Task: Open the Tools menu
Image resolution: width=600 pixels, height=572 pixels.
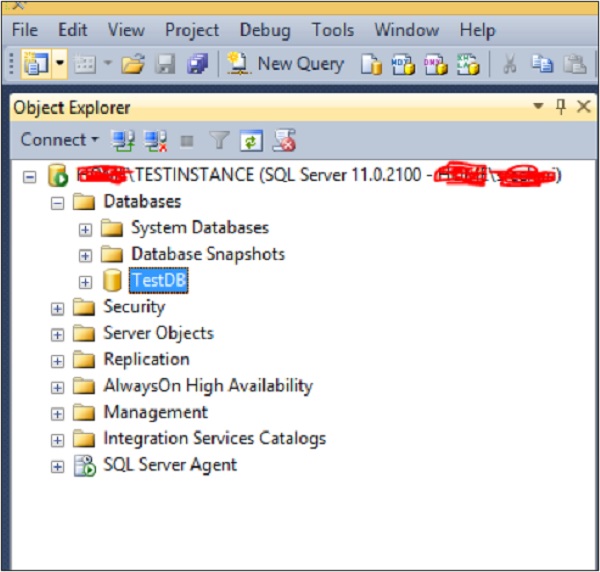Action: point(332,30)
